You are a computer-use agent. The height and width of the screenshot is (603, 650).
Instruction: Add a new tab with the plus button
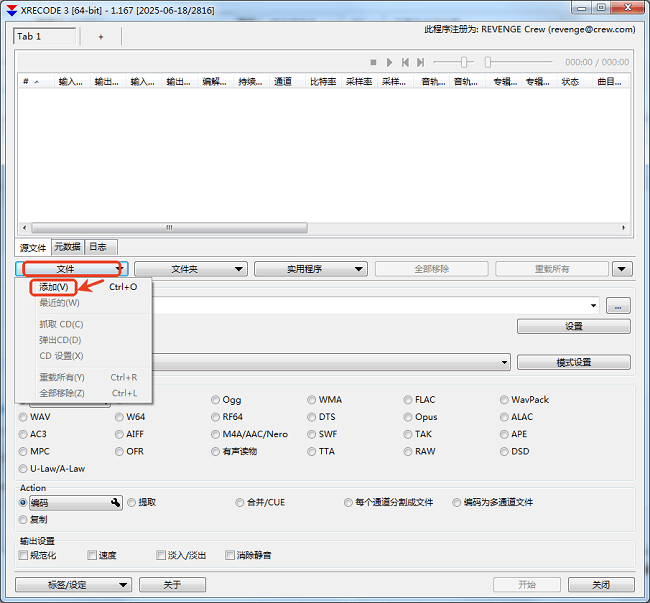pos(101,37)
